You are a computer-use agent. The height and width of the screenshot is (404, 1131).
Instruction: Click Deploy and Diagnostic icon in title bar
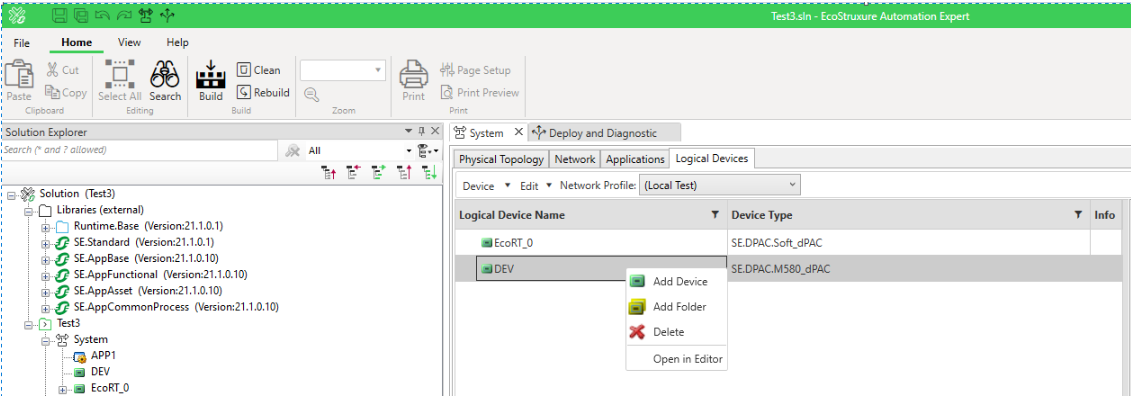coord(167,15)
